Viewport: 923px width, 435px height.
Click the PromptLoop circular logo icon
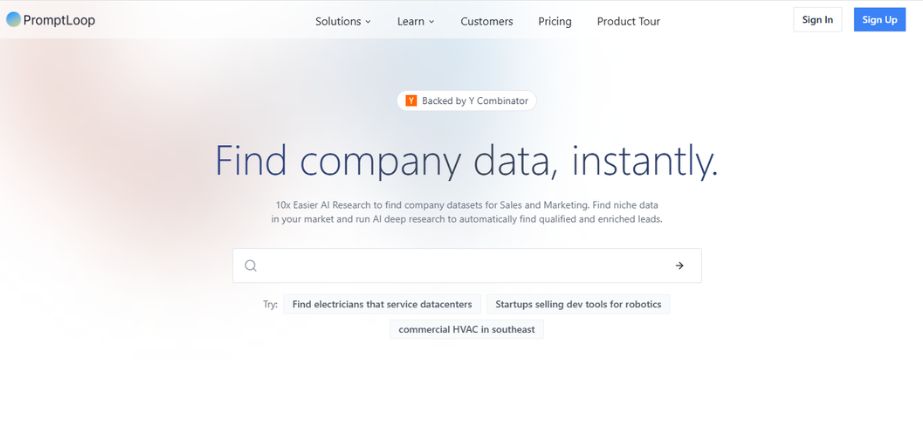(x=14, y=19)
